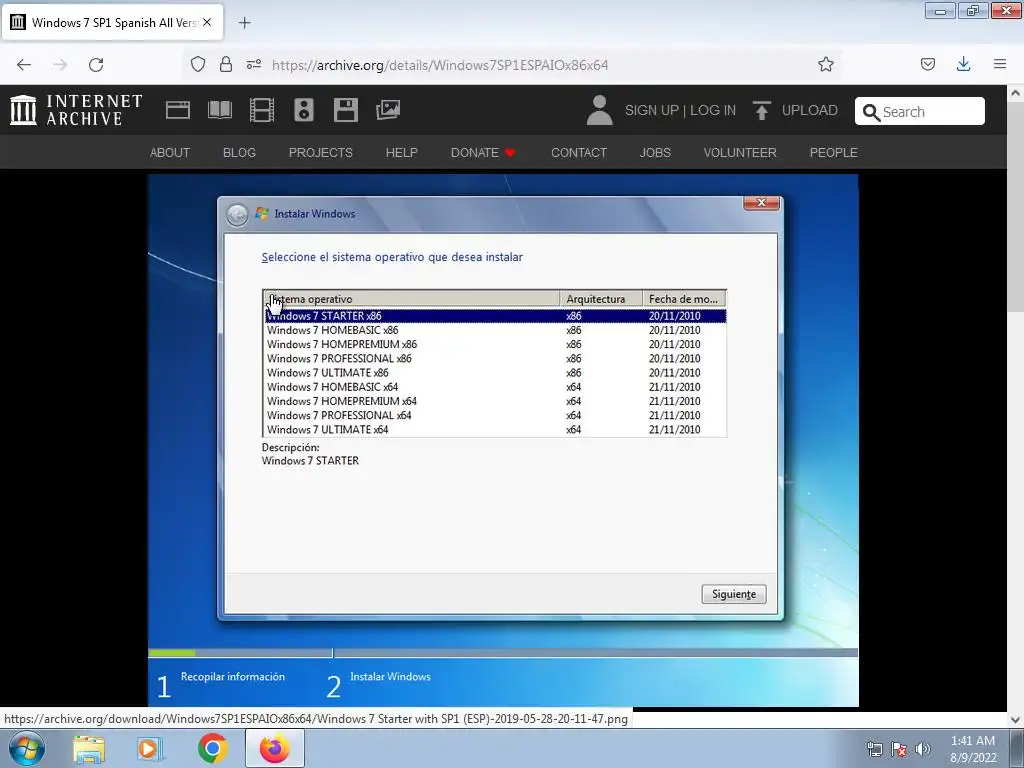Open the Audio speaker icon
This screenshot has height=768, width=1024.
(304, 110)
